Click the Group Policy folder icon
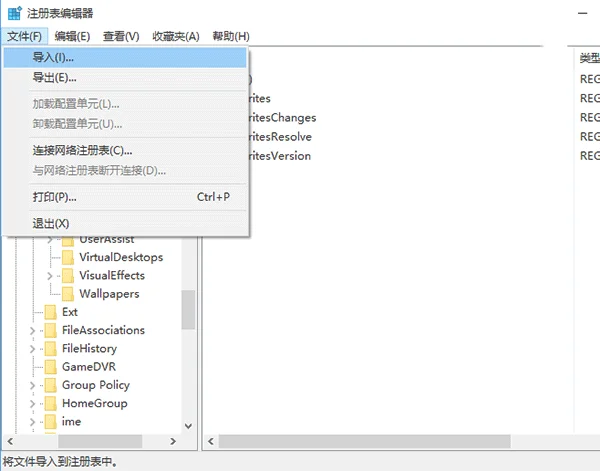 pos(50,385)
